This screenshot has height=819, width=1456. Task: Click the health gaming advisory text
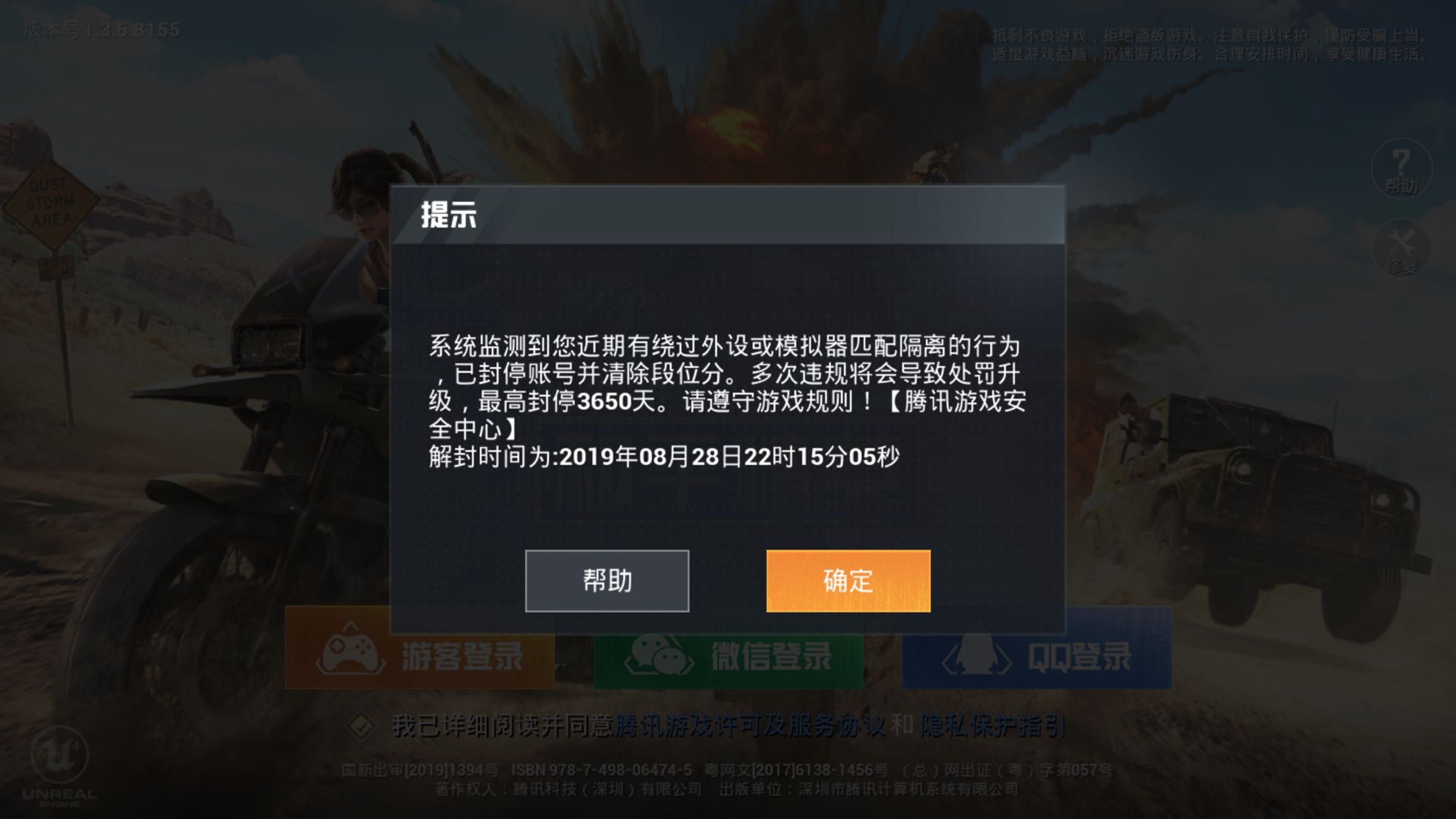click(x=1210, y=44)
